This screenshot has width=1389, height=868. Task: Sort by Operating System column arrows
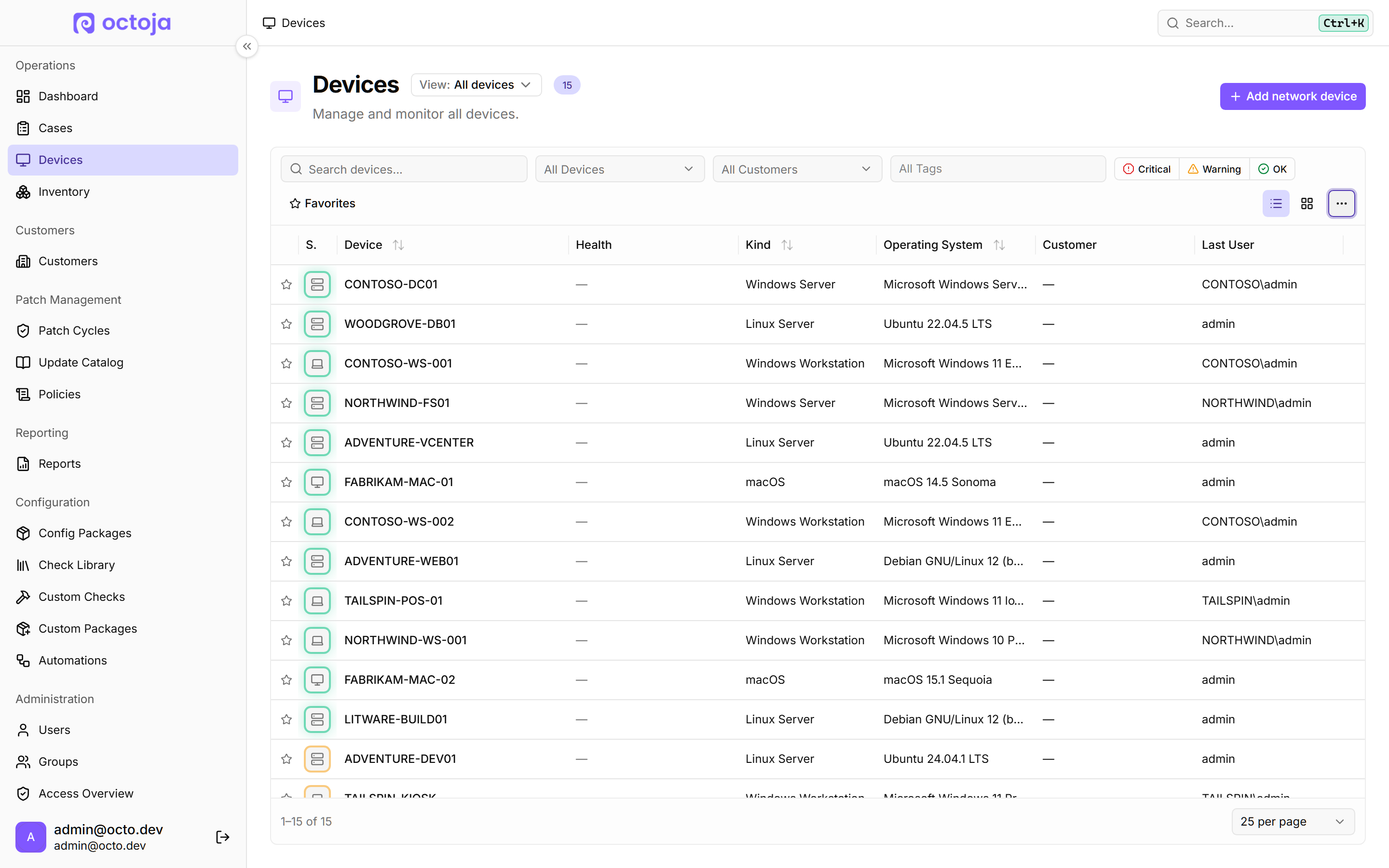click(999, 245)
